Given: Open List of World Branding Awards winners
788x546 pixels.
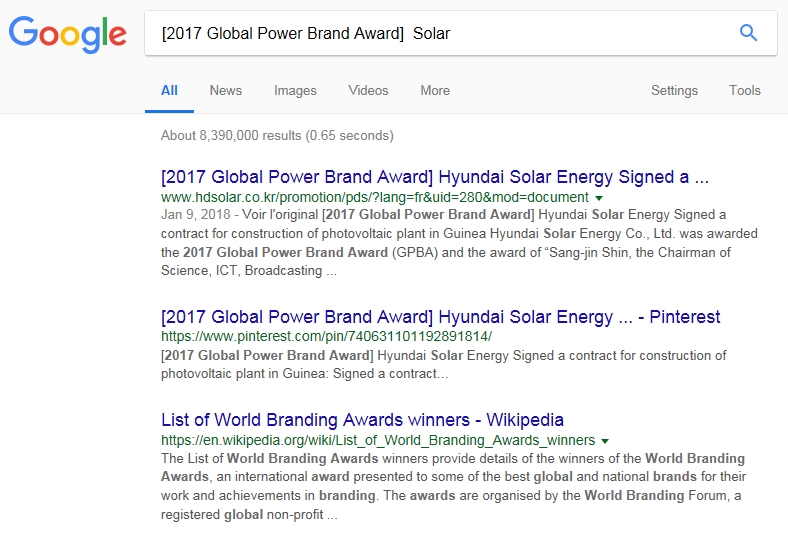Looking at the screenshot, I should [362, 419].
